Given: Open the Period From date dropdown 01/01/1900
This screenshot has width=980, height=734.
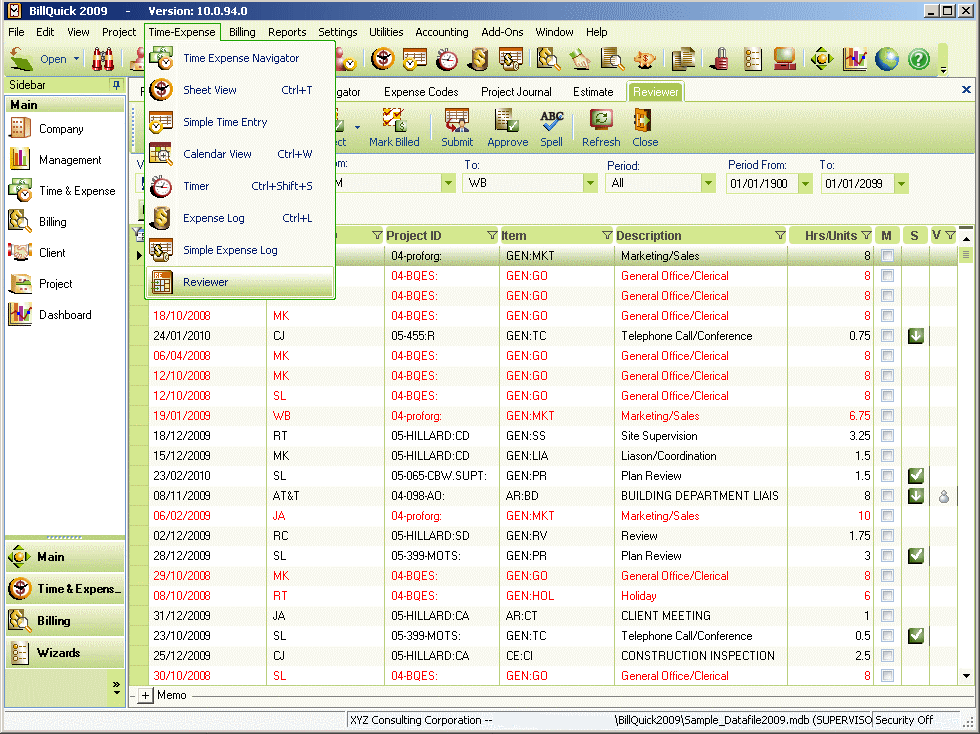Looking at the screenshot, I should pyautogui.click(x=805, y=184).
